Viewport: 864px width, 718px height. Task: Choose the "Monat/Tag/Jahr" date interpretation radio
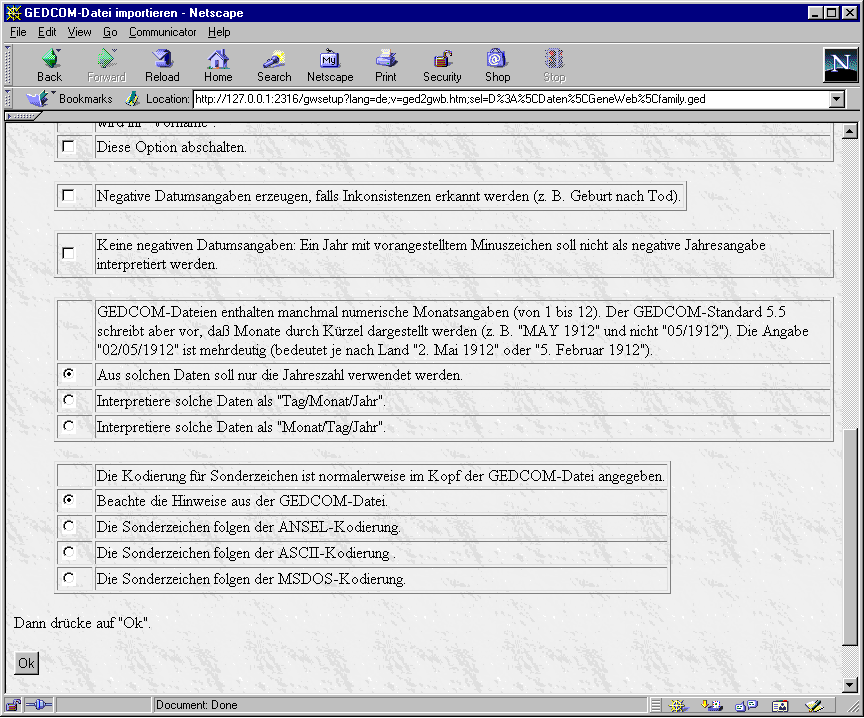[68, 425]
